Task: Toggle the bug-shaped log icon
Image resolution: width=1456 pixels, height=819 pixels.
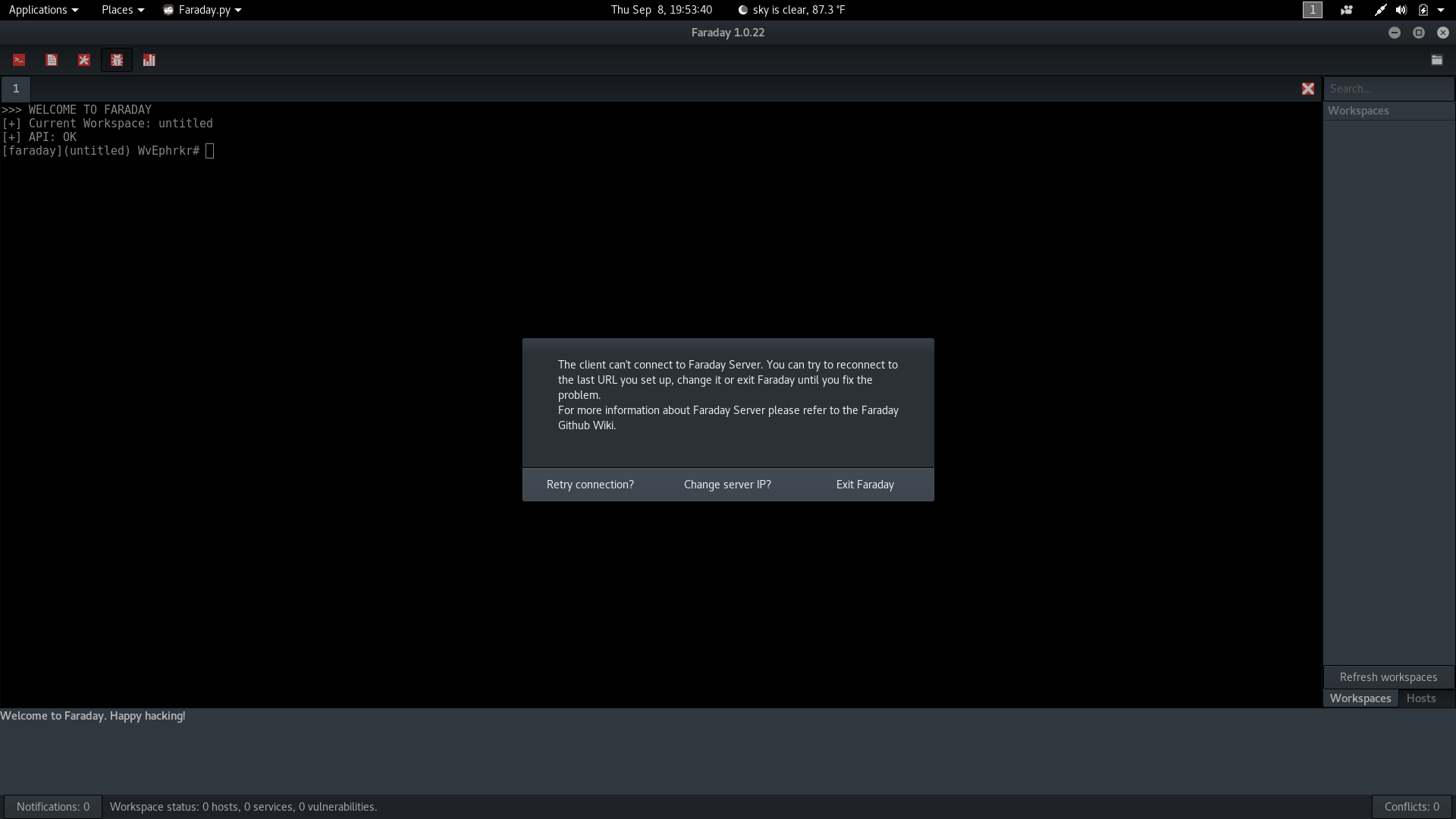Action: click(x=117, y=60)
